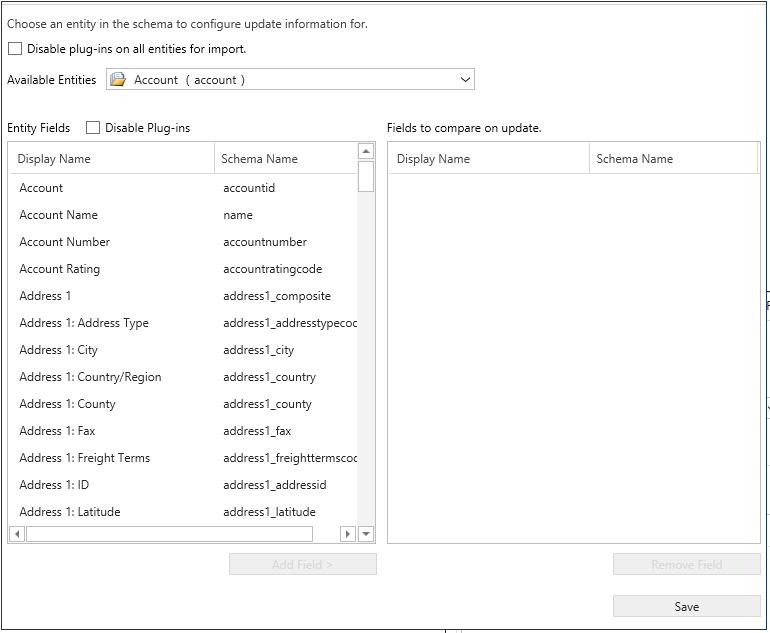The height and width of the screenshot is (633, 770).
Task: Click Display Name header in compare fields list
Action: point(488,158)
